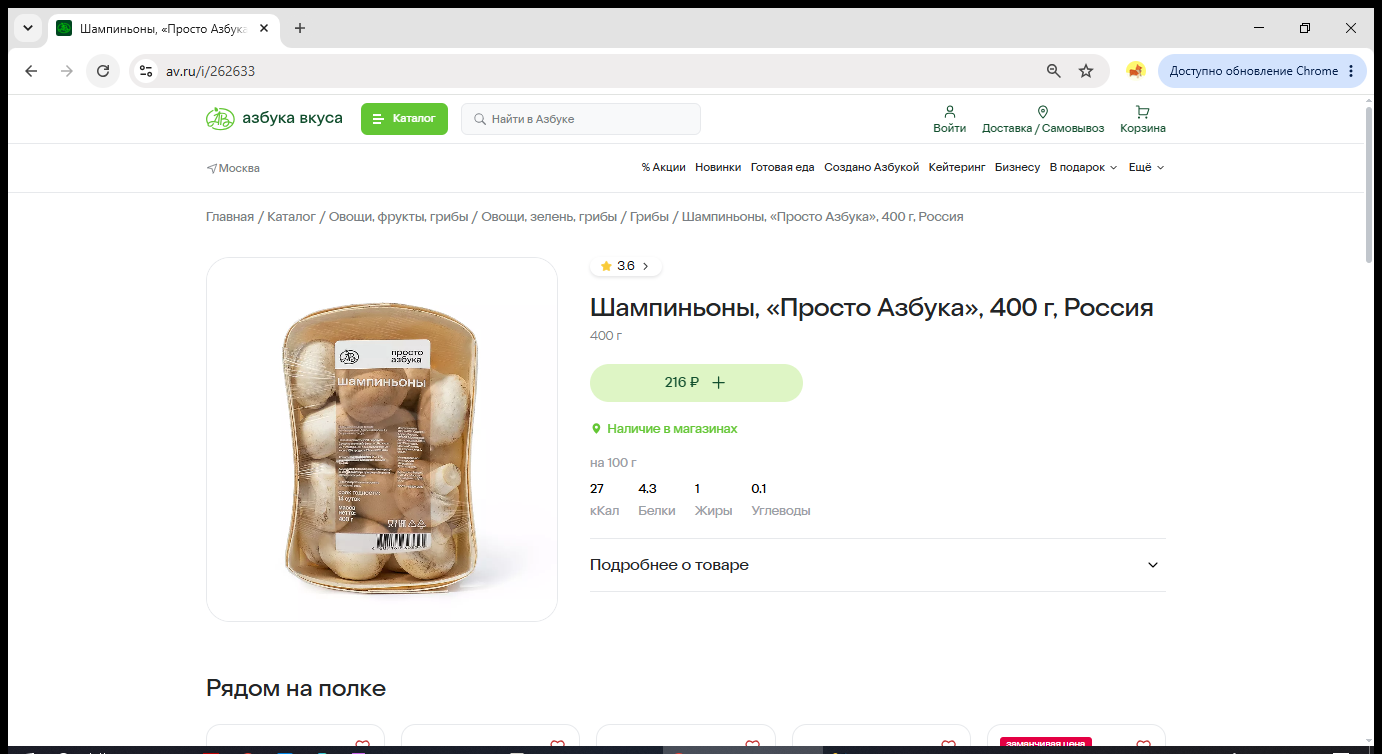This screenshot has width=1382, height=754.
Task: Open a new browser tab
Action: click(300, 28)
